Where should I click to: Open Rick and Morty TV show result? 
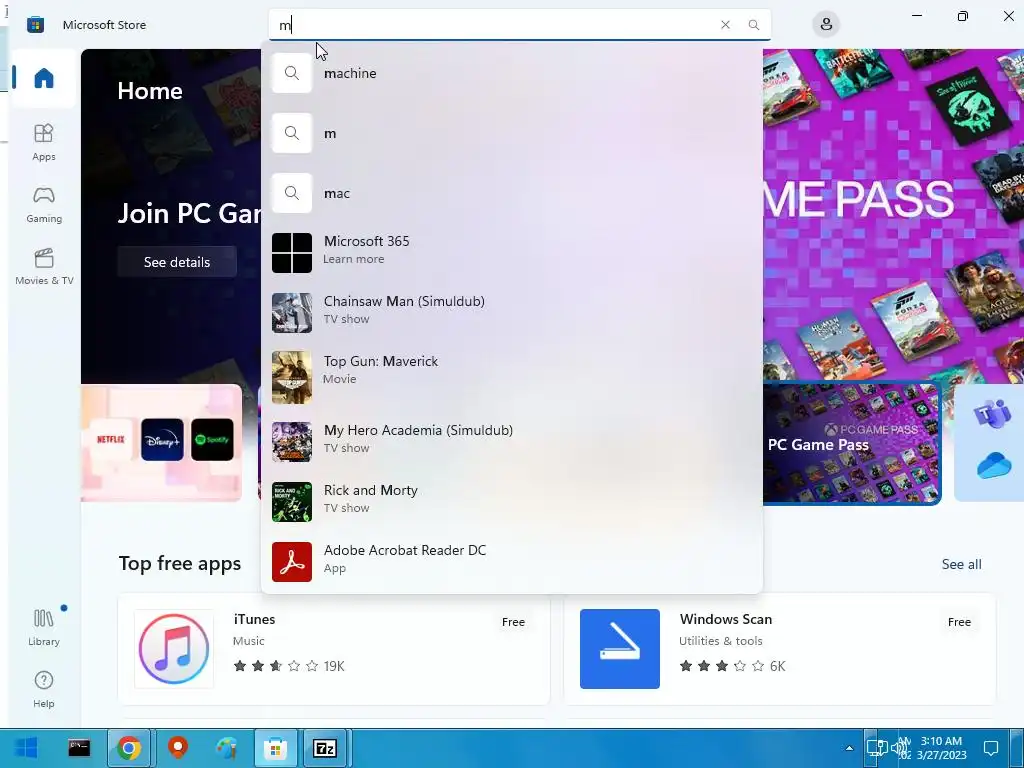pyautogui.click(x=511, y=502)
